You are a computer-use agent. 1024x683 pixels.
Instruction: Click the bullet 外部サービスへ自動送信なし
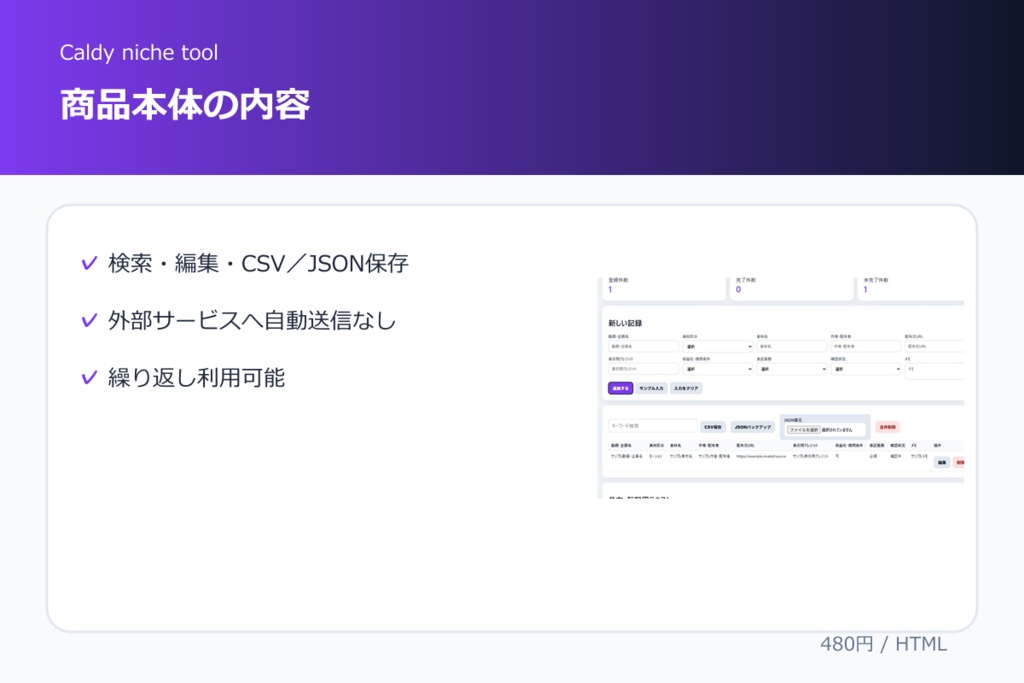click(x=252, y=321)
